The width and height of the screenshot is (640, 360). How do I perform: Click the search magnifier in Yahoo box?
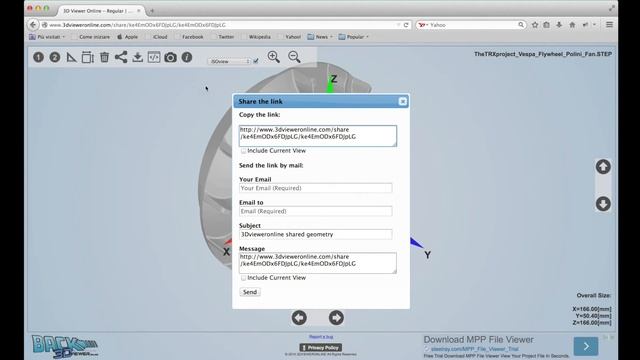tap(521, 25)
